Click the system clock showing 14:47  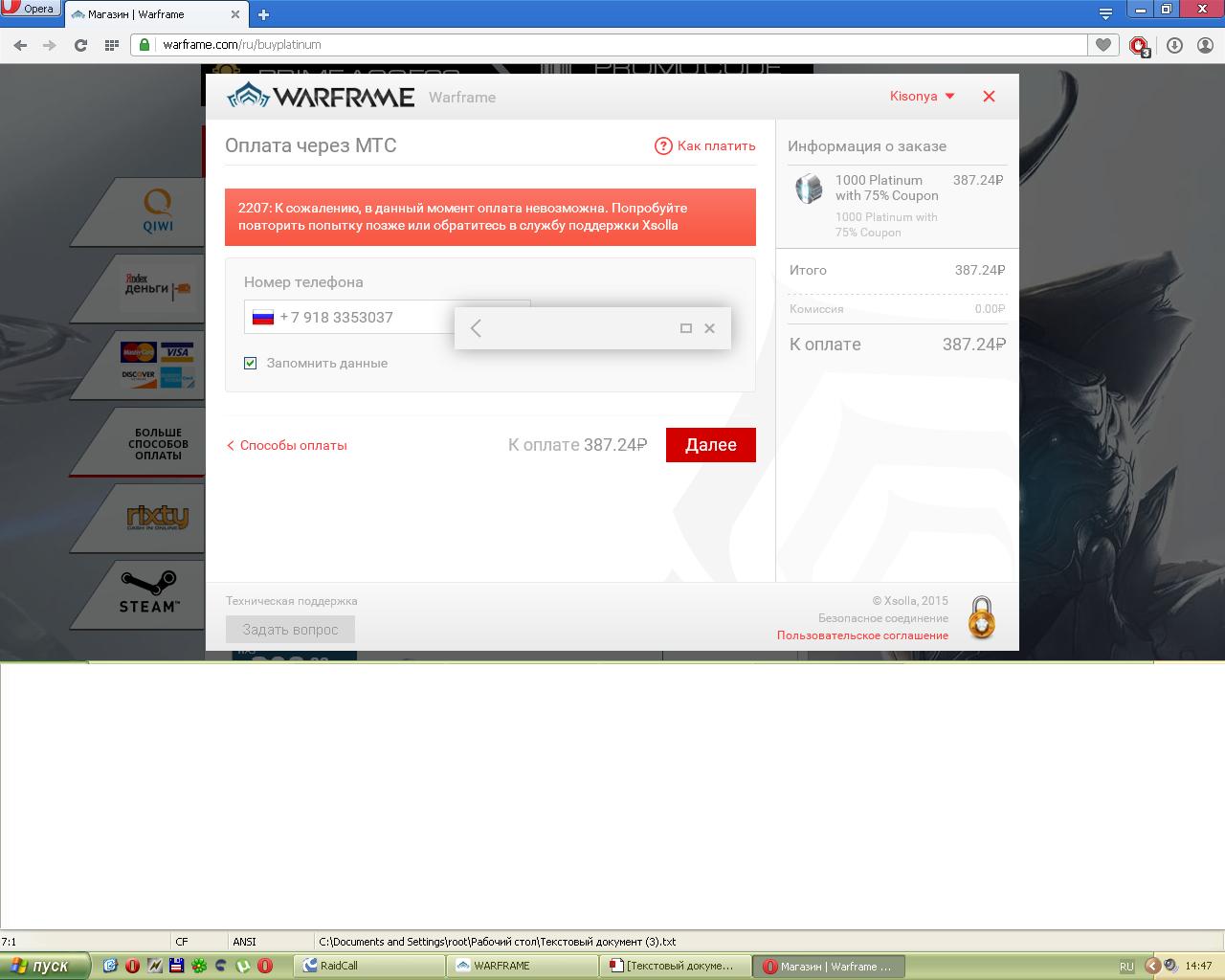click(1198, 966)
